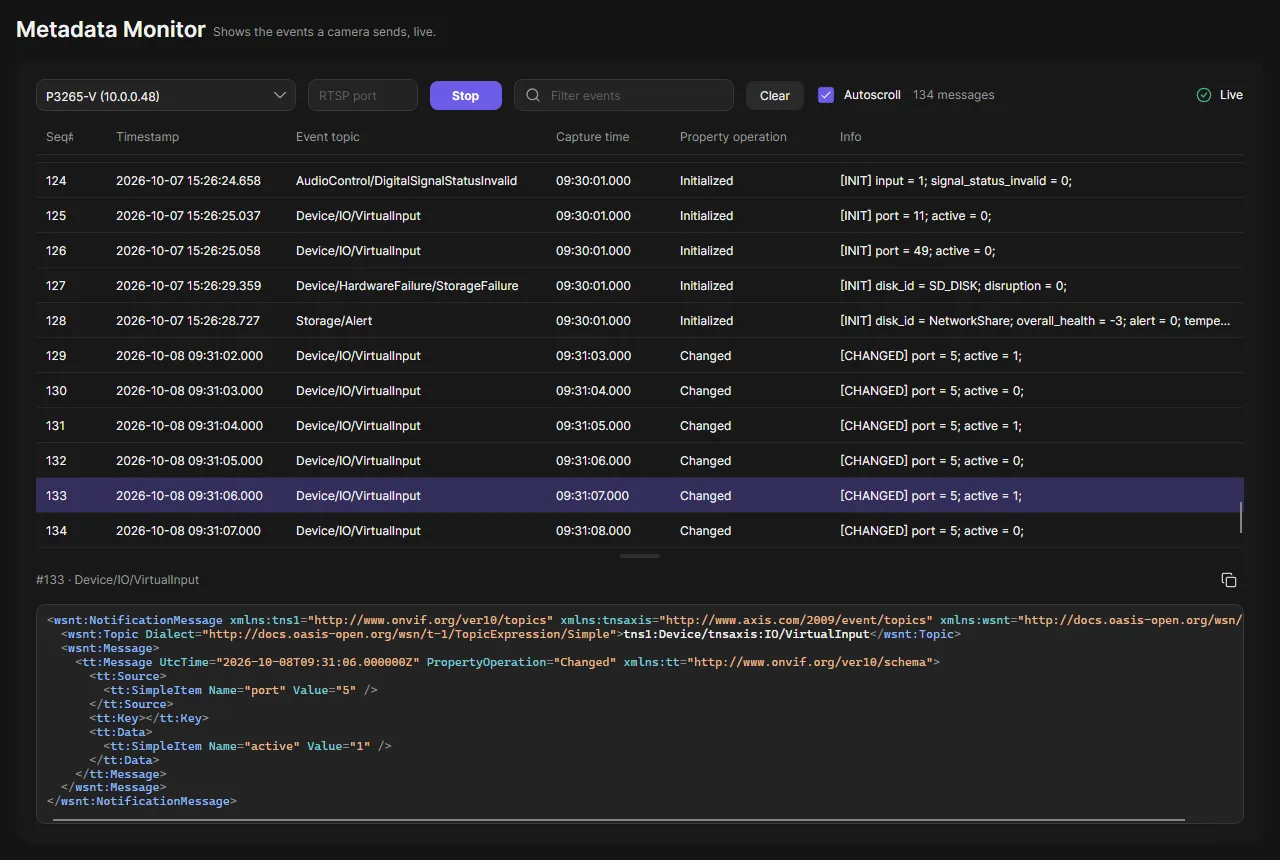Click the Live status check icon
The image size is (1280, 860).
pos(1204,95)
